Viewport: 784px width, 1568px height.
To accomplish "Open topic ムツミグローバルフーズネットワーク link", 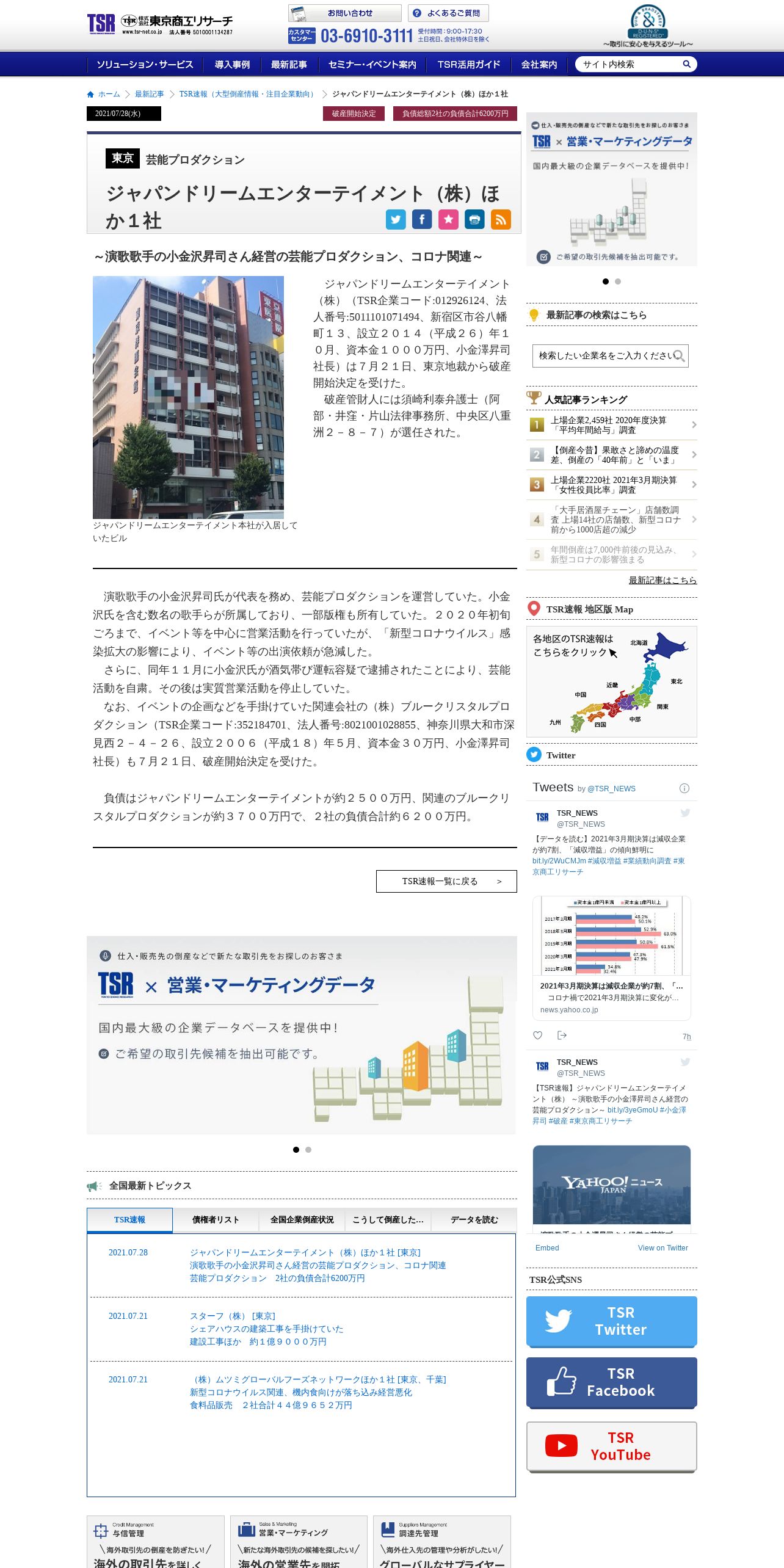I will click(x=318, y=1379).
